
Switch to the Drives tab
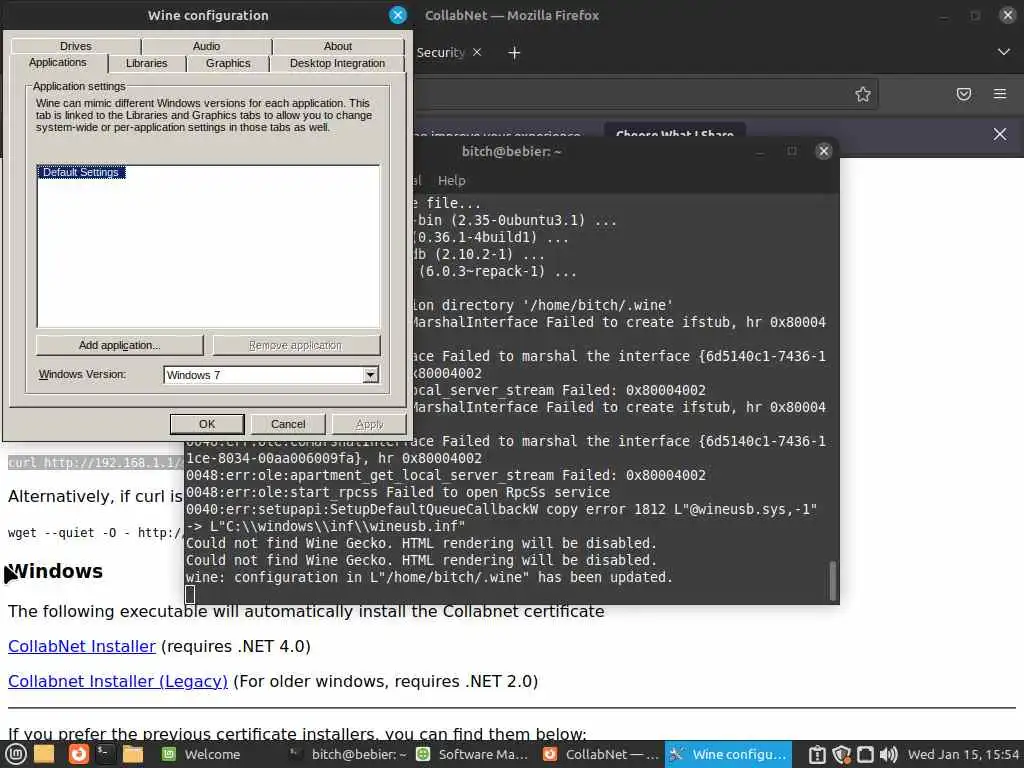(x=76, y=46)
